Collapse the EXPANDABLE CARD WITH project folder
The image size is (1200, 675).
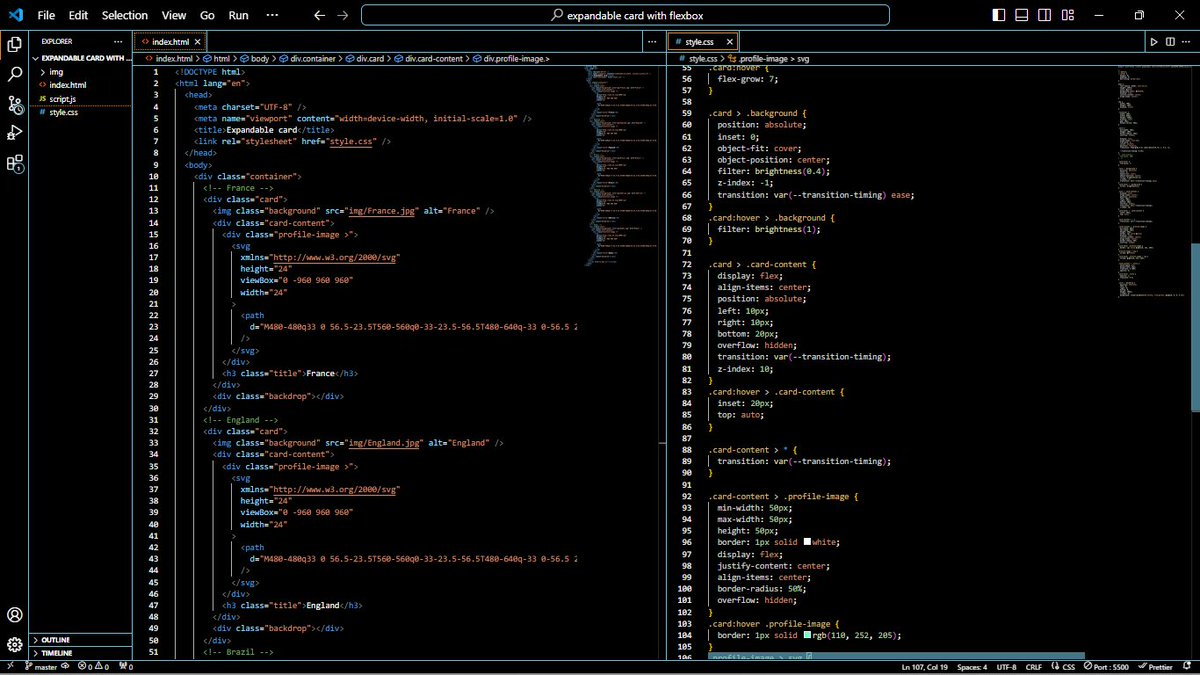click(x=81, y=58)
